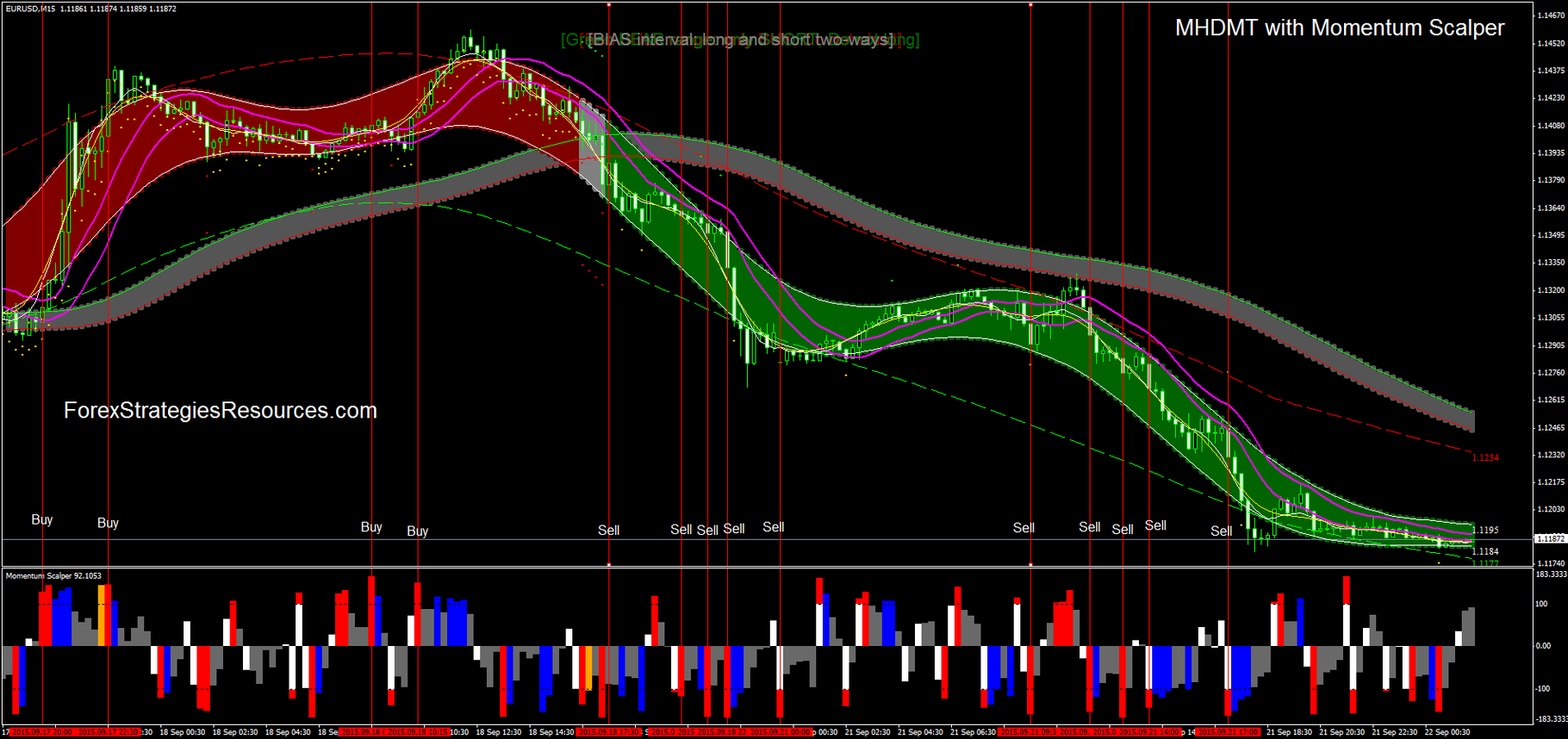Click the 'MHDMT with Momentum Scalper' chart title
This screenshot has height=739, width=1568.
tap(1340, 28)
